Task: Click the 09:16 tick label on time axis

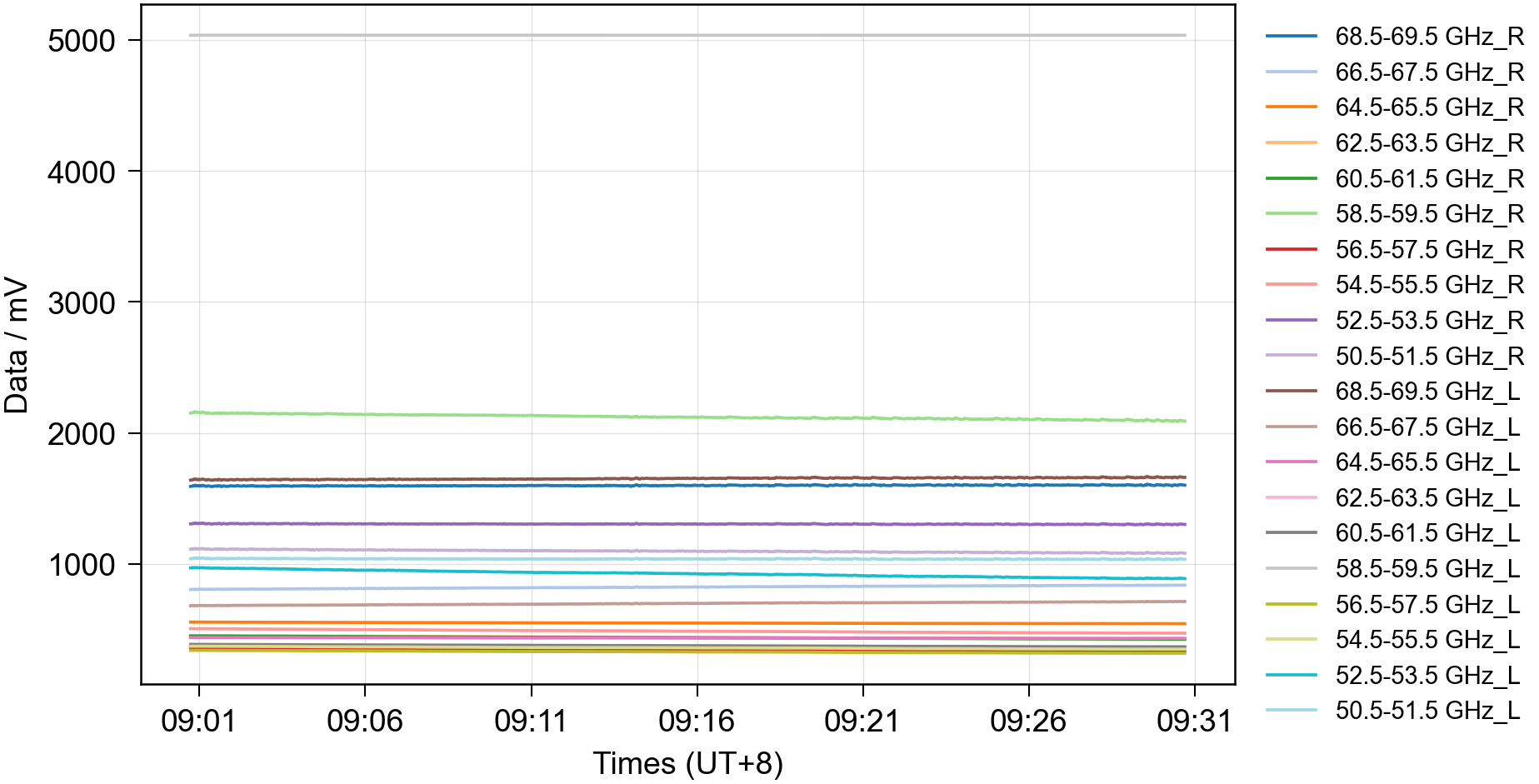Action: point(696,721)
